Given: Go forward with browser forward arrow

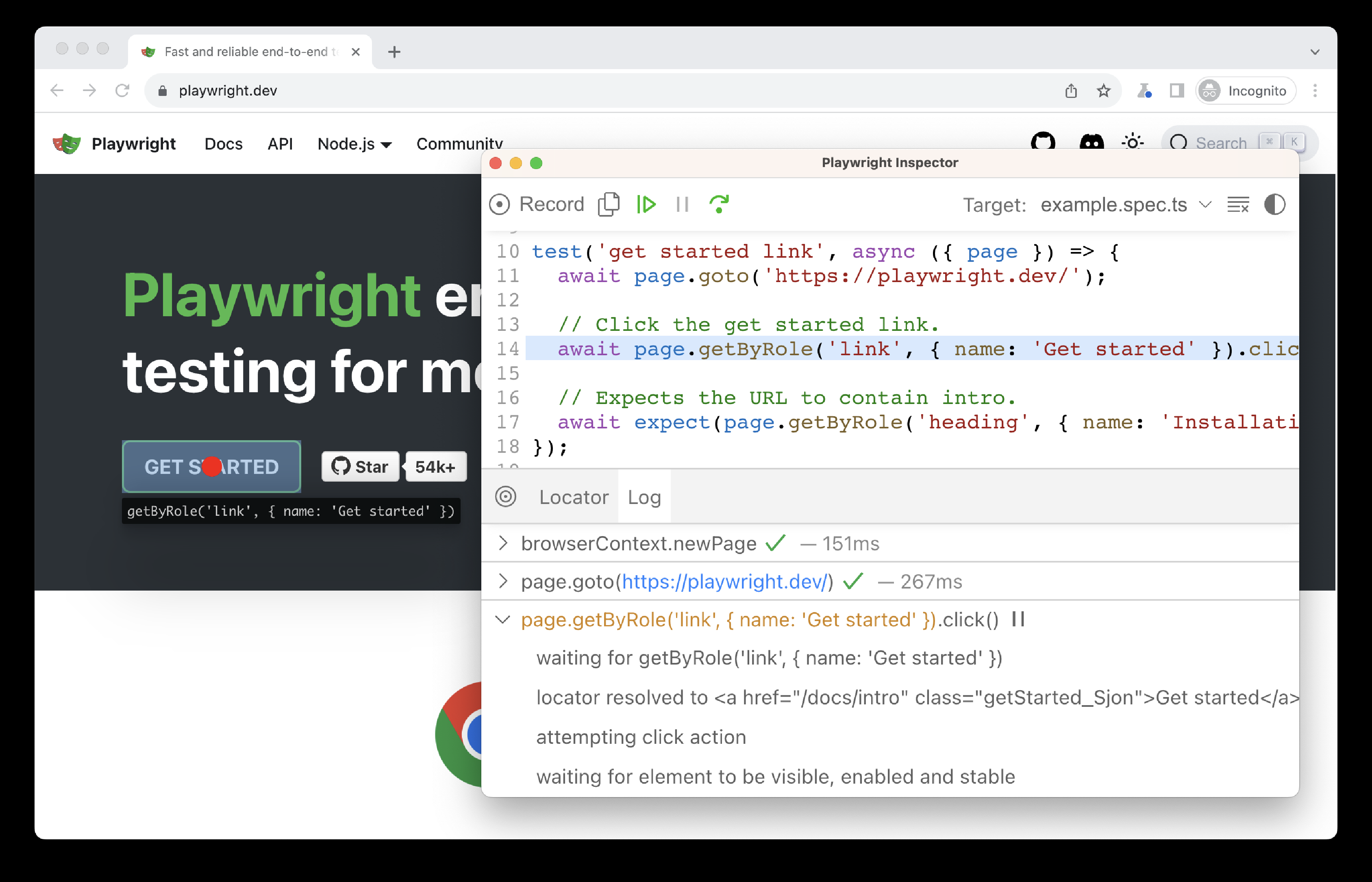Looking at the screenshot, I should (89, 91).
